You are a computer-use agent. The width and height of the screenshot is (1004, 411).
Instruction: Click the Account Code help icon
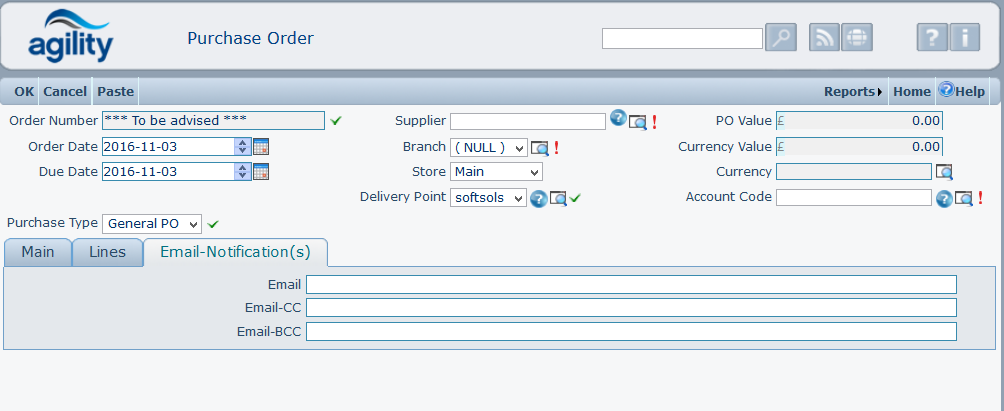point(943,198)
